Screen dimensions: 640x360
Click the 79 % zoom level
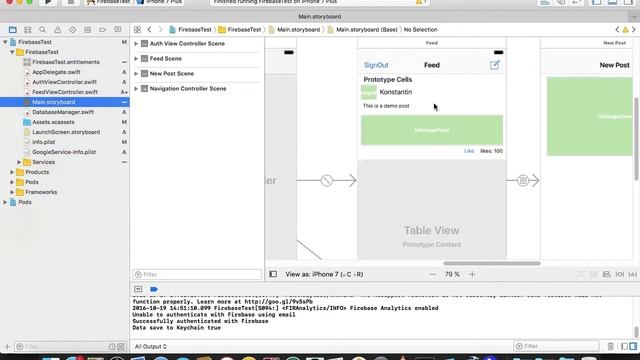pos(452,274)
